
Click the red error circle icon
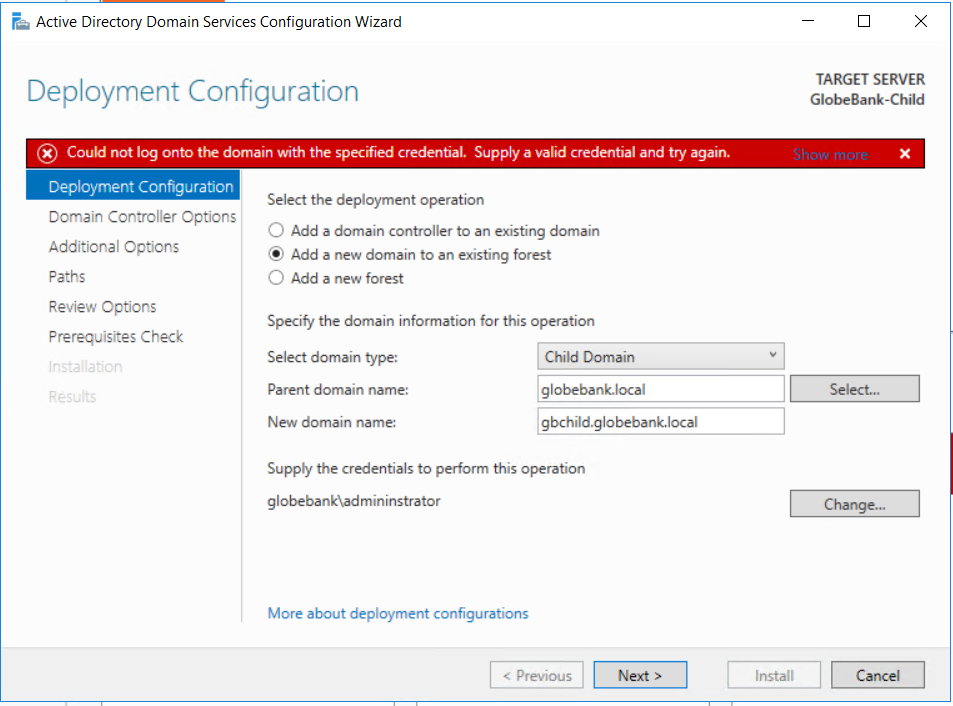pos(47,153)
